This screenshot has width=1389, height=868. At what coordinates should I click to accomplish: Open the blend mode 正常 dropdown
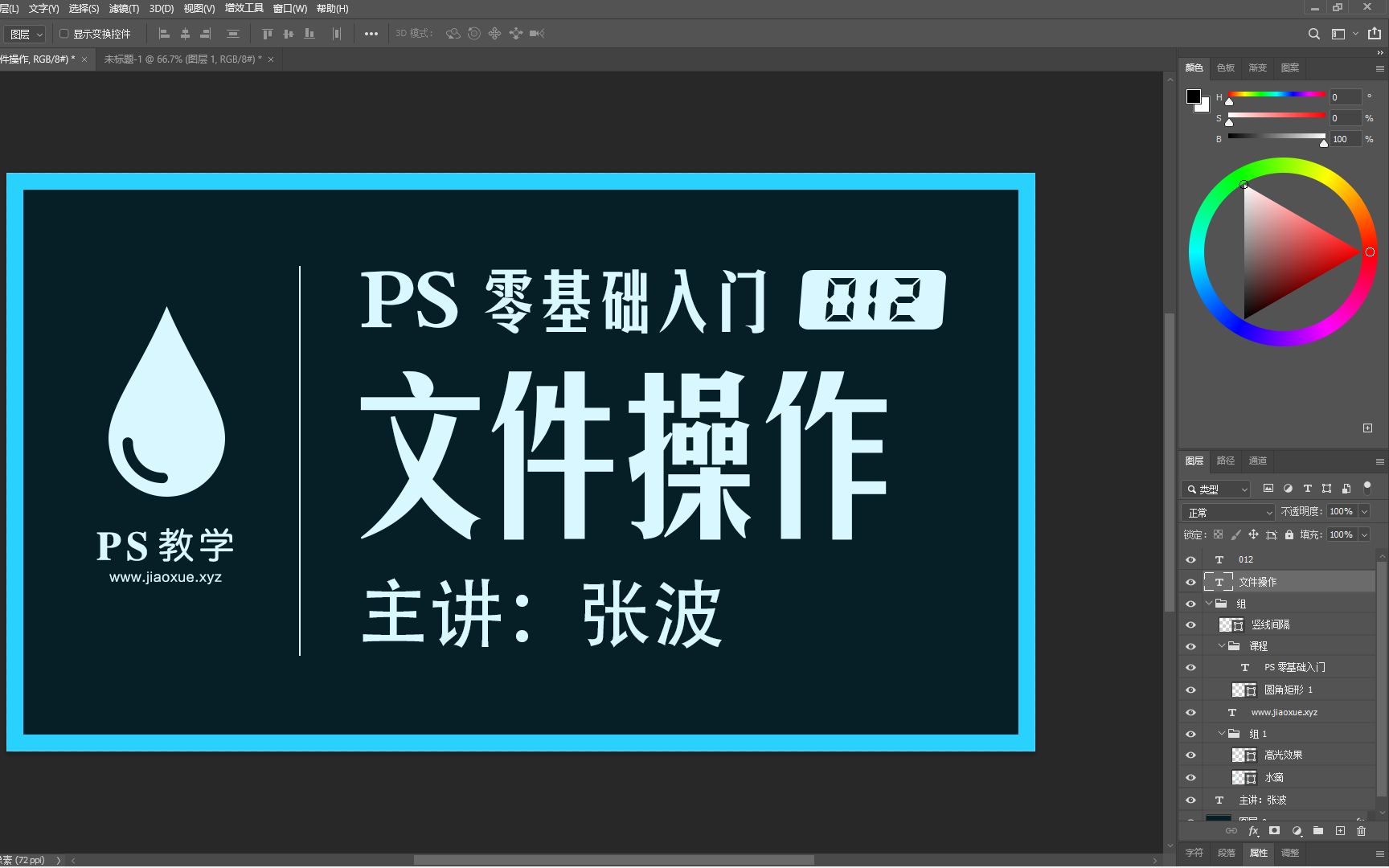tap(1227, 512)
